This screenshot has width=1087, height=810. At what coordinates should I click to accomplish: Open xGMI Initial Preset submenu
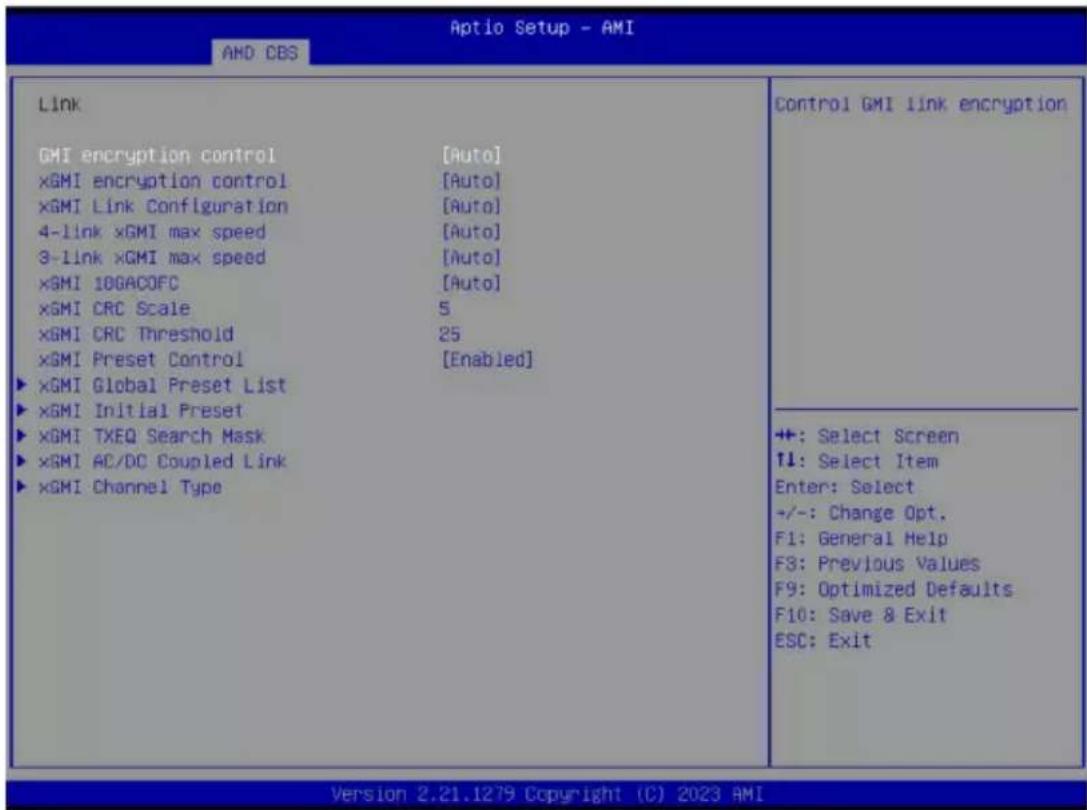[x=141, y=411]
